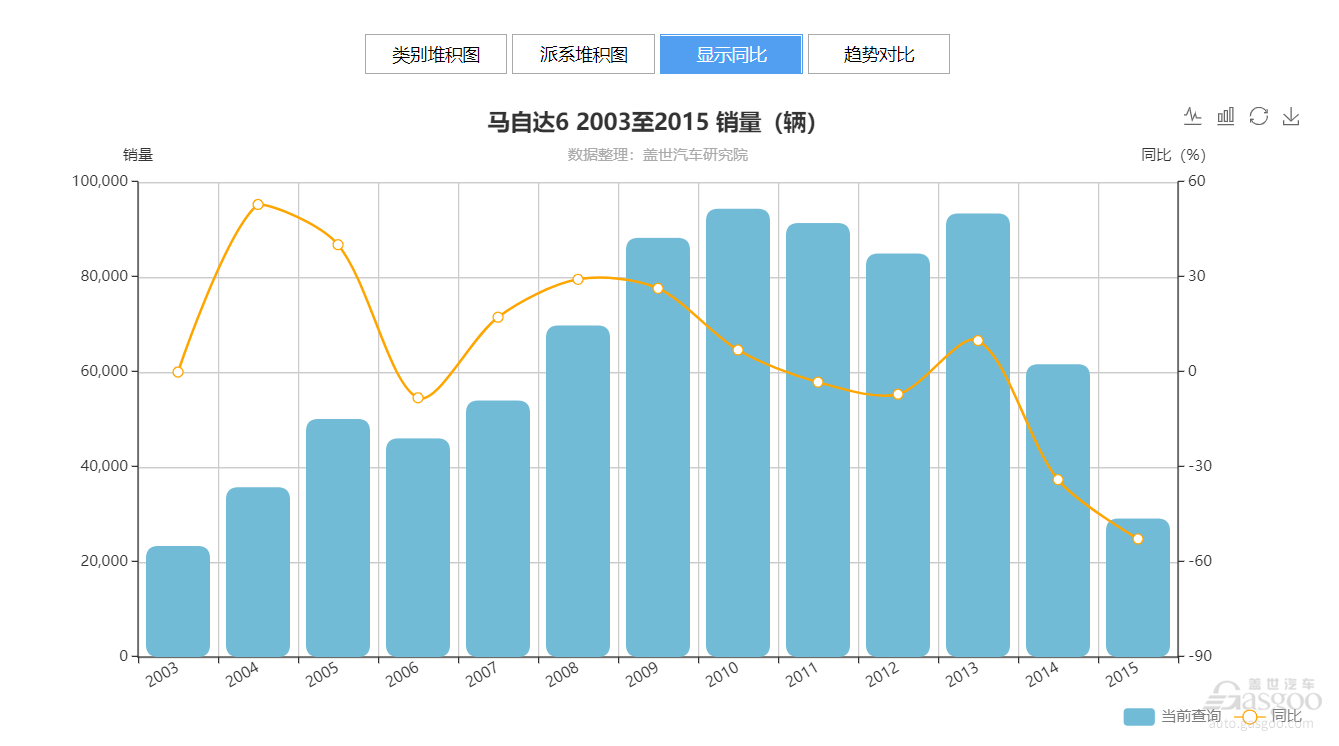
Task: Click the 2013 sales bar
Action: click(x=978, y=435)
